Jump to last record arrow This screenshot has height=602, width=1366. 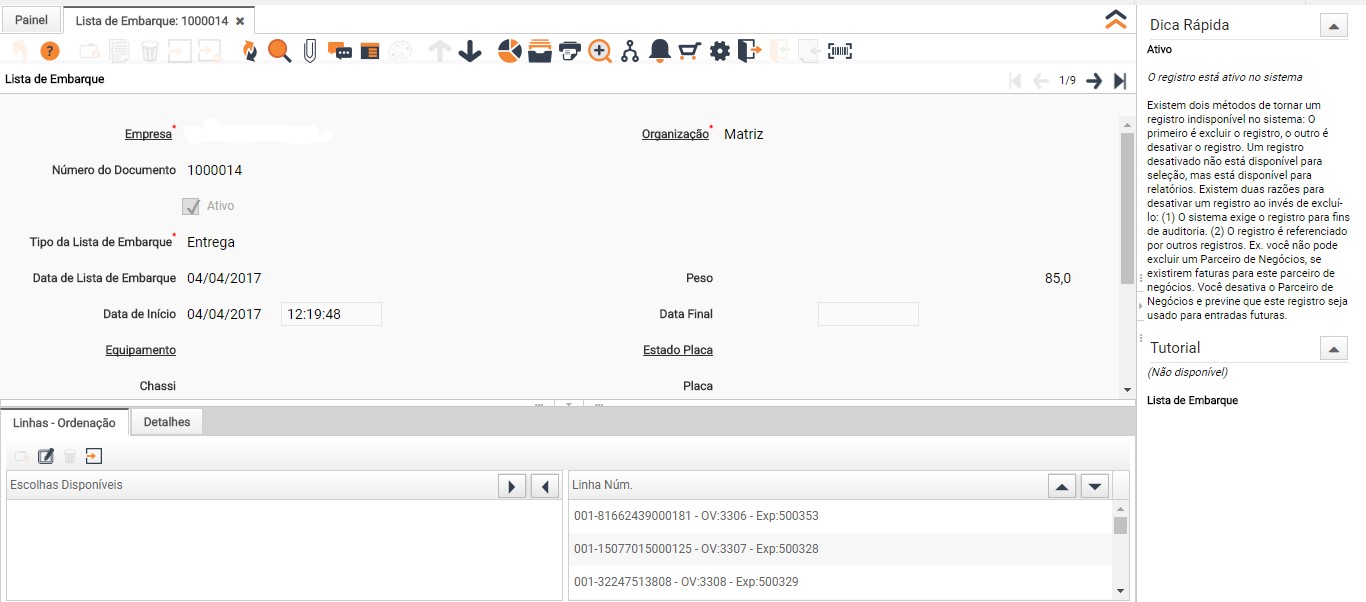tap(1120, 81)
